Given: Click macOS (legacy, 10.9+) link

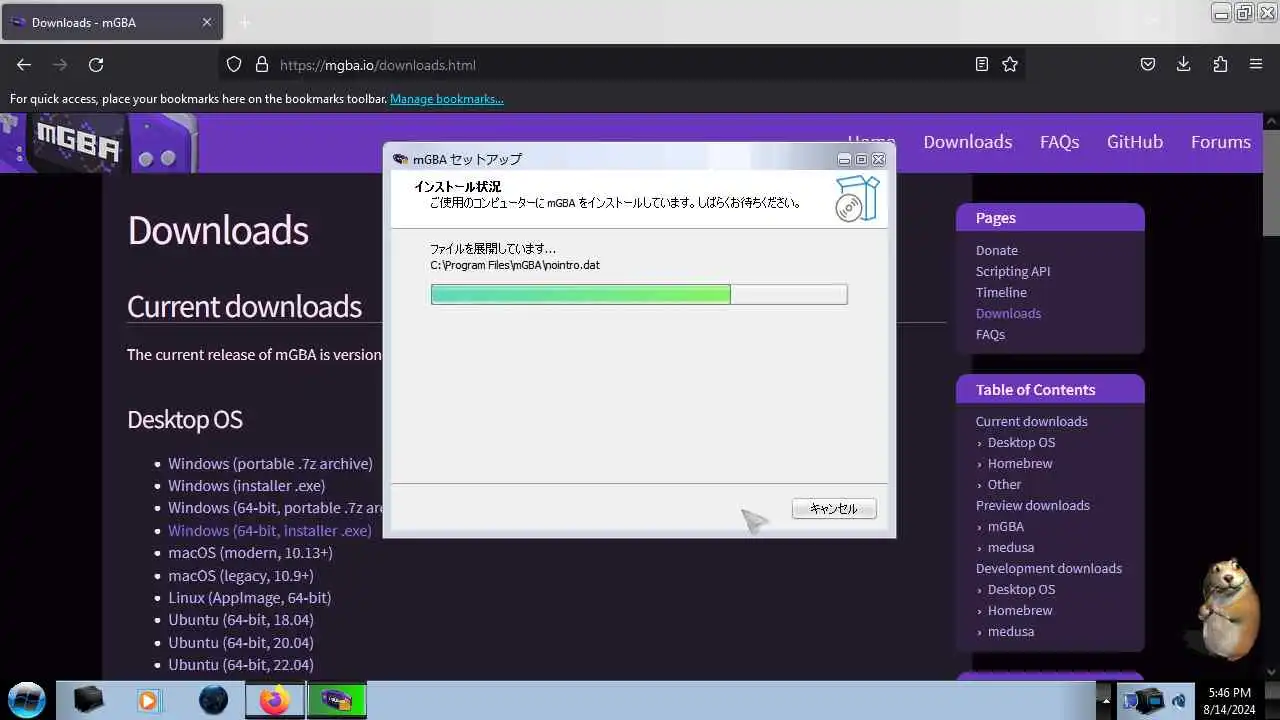Looking at the screenshot, I should click(x=241, y=575).
